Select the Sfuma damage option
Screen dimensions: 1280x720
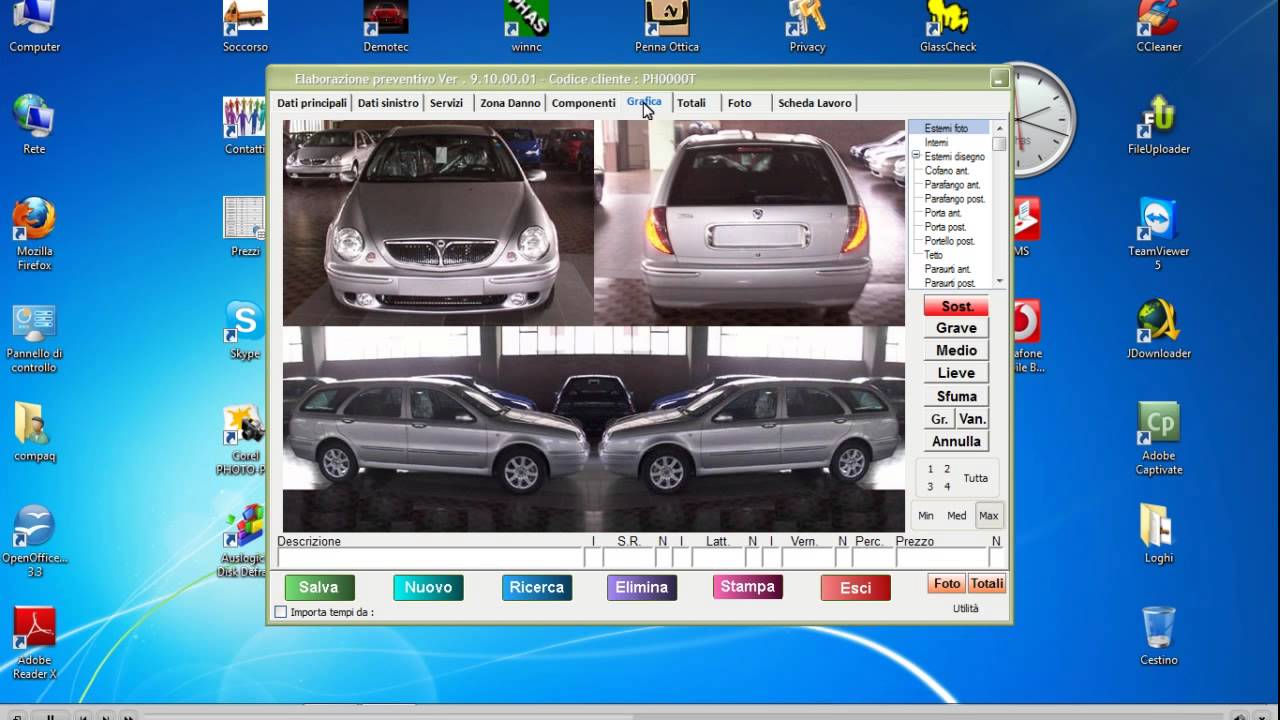pyautogui.click(x=956, y=396)
